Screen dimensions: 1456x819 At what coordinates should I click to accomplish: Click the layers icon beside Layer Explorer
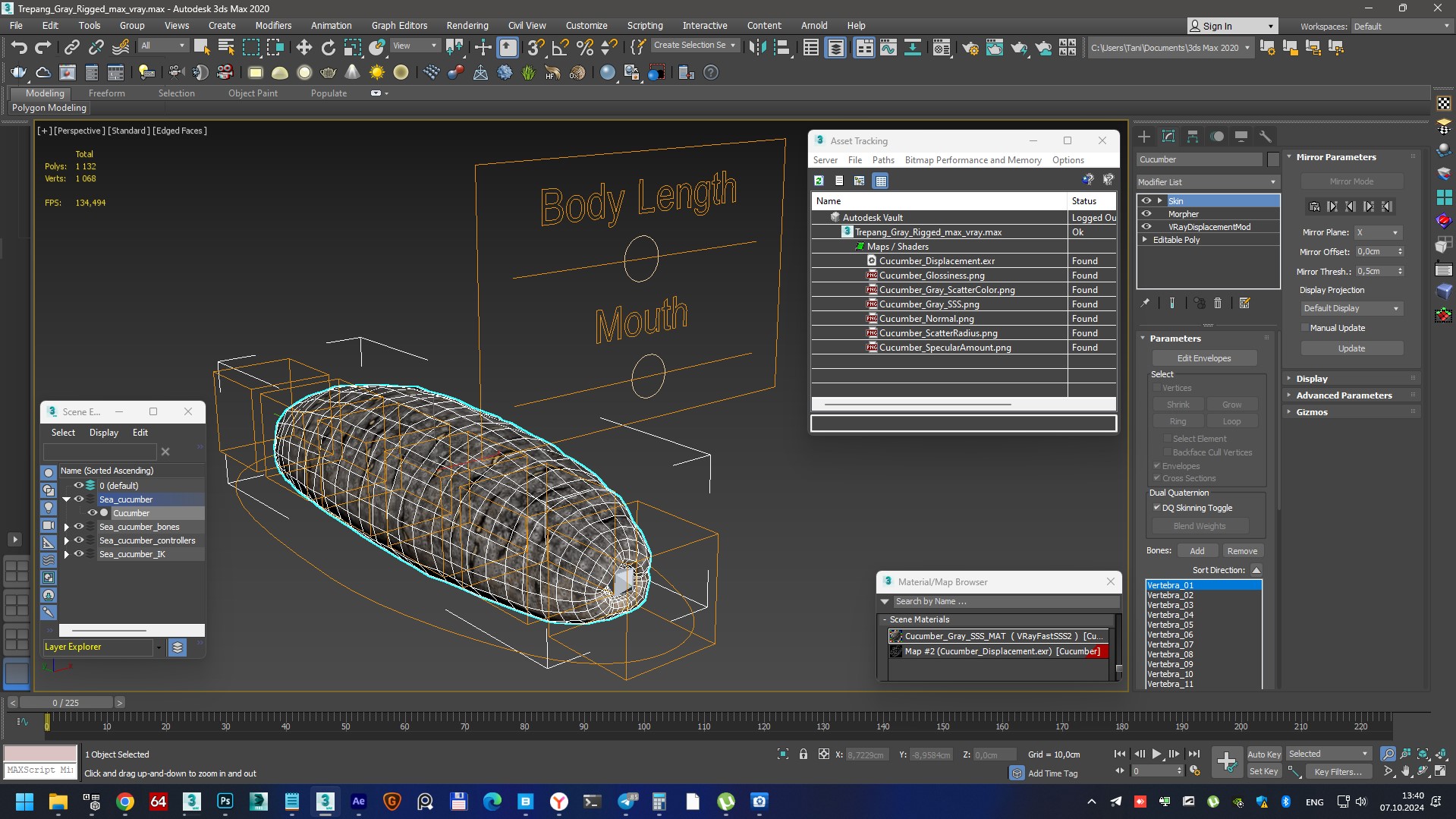click(177, 647)
